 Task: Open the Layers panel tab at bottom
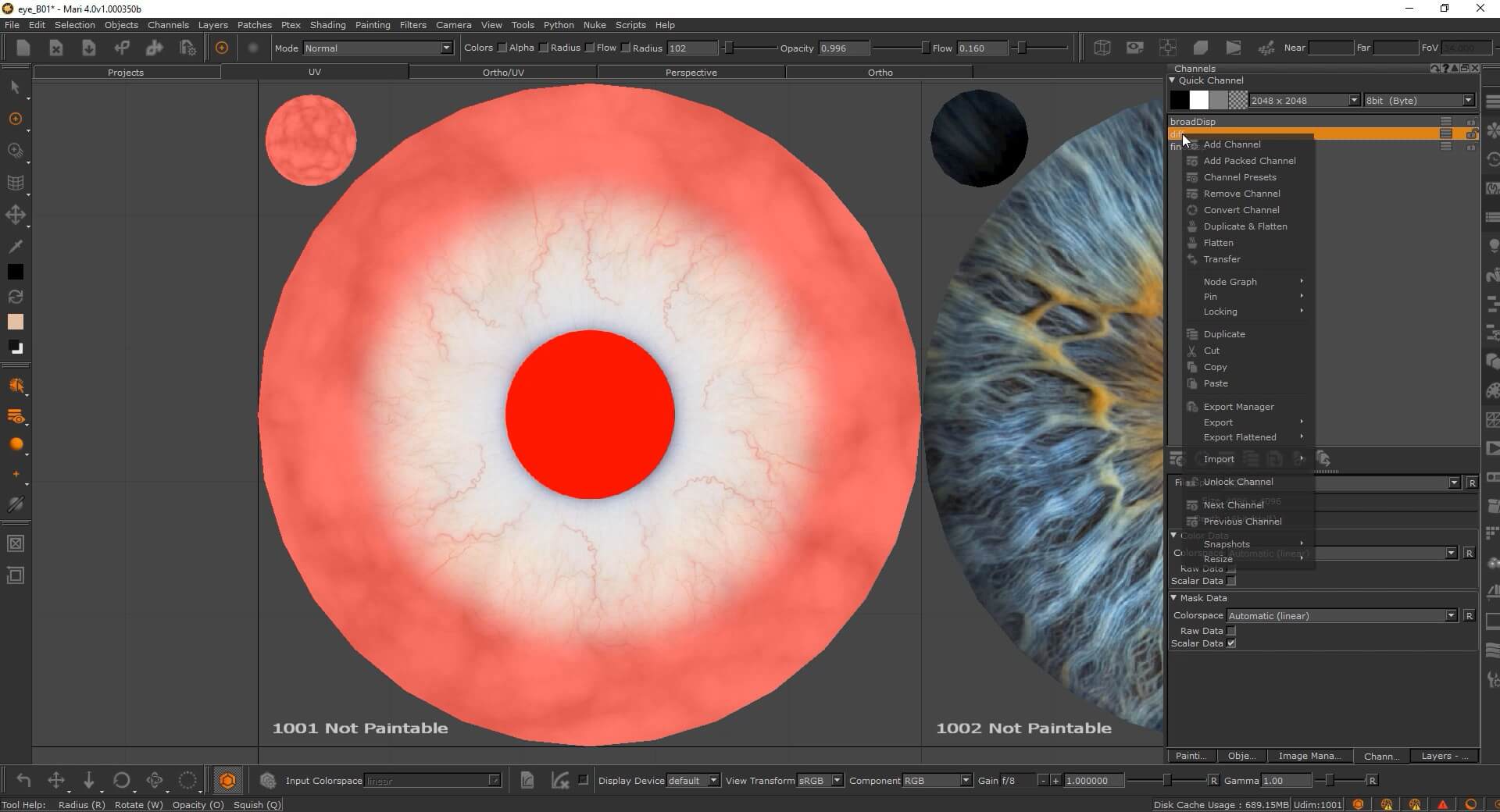(1444, 756)
